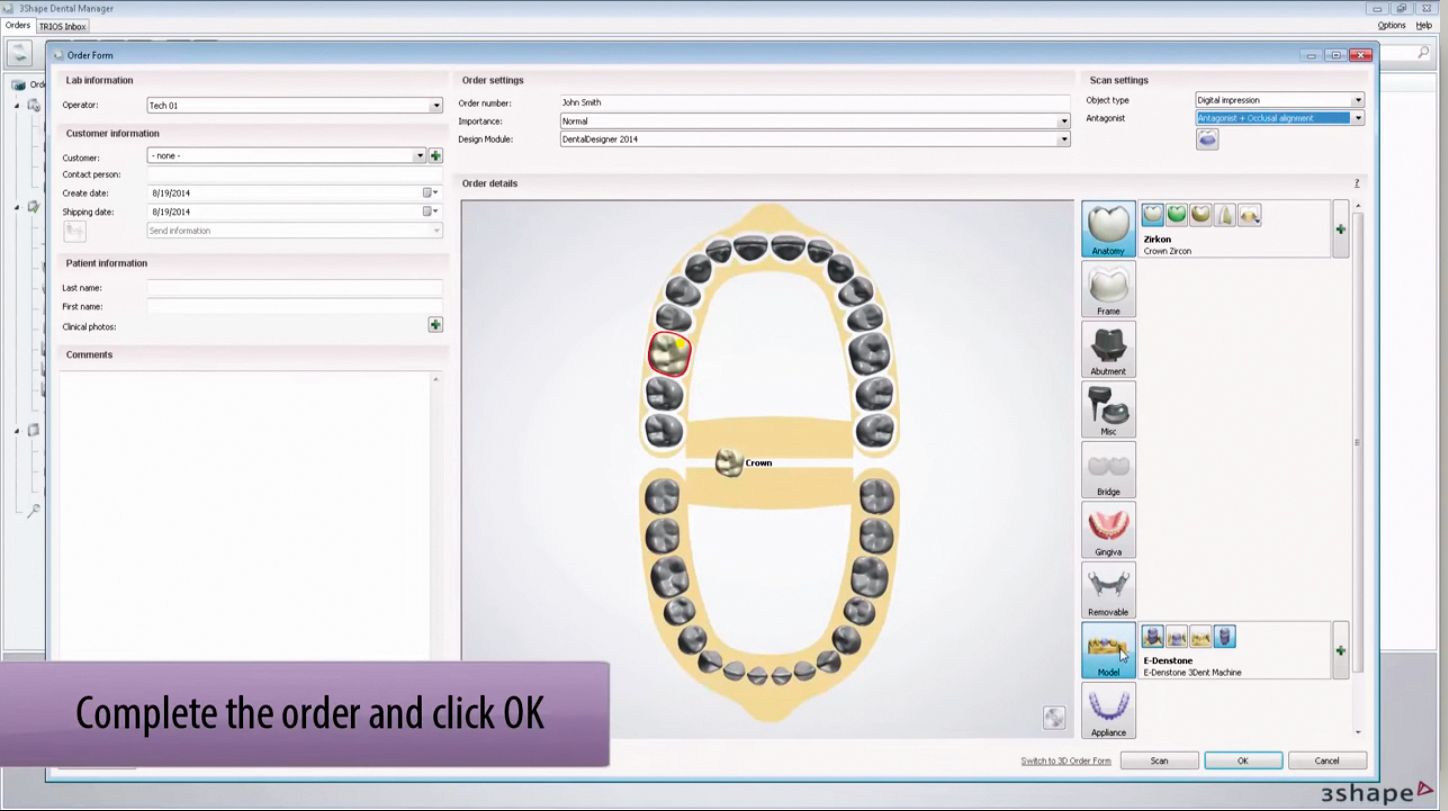1448x811 pixels.
Task: Click the Cancel button
Action: (1327, 761)
